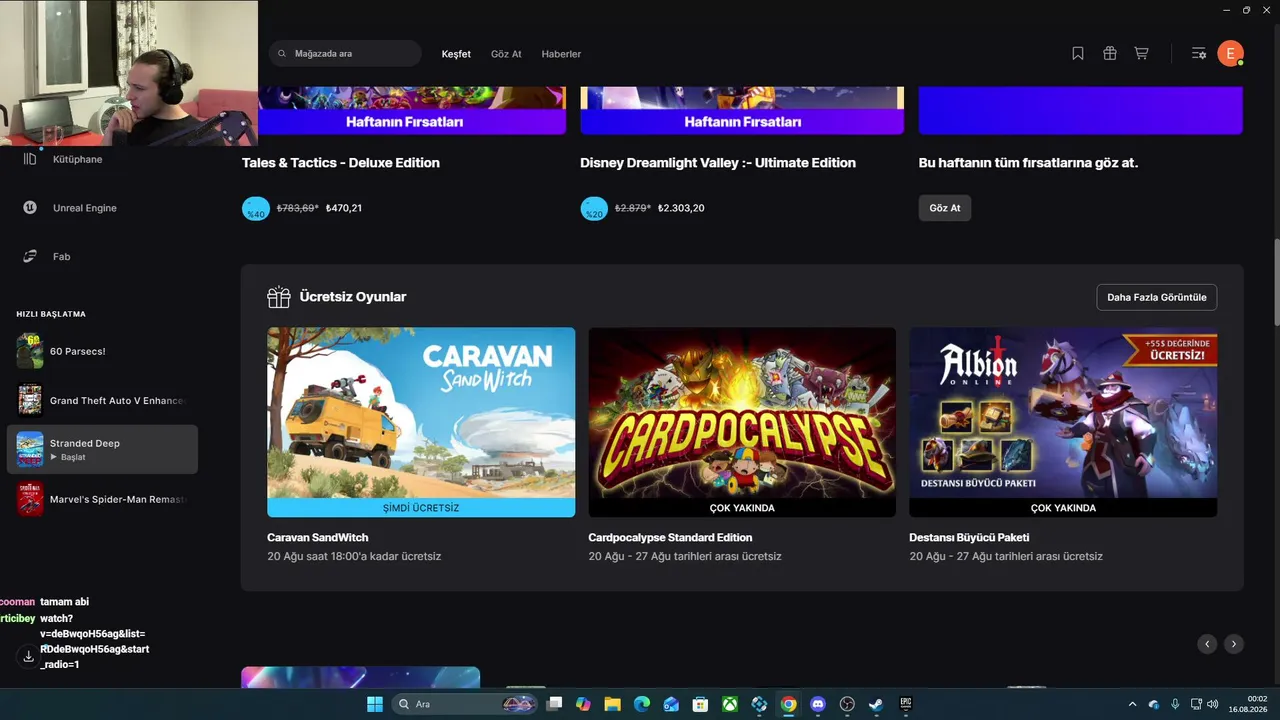
Task: Open the wishlist bookmark icon
Action: click(1078, 54)
